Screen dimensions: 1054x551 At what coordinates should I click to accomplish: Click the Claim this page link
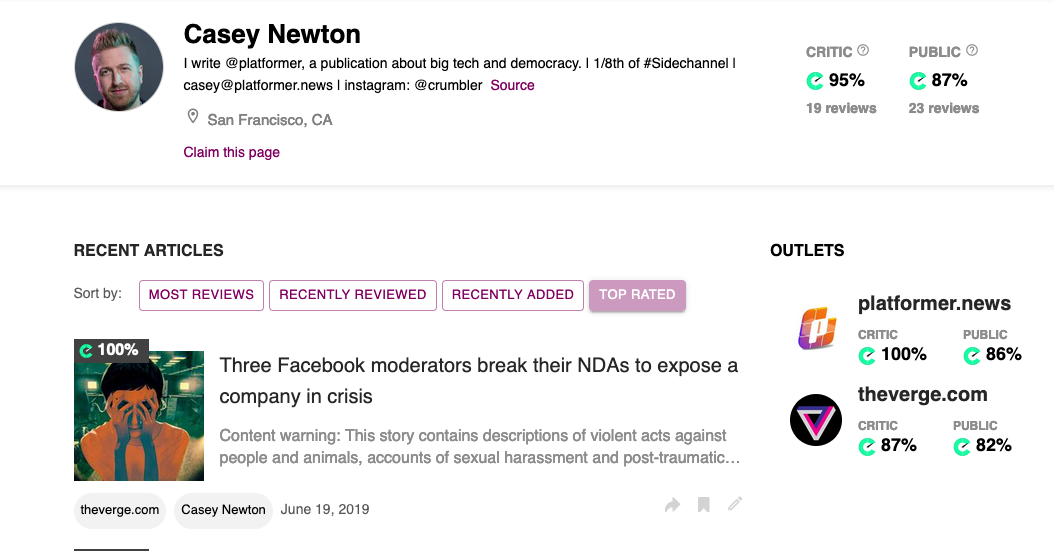point(231,152)
